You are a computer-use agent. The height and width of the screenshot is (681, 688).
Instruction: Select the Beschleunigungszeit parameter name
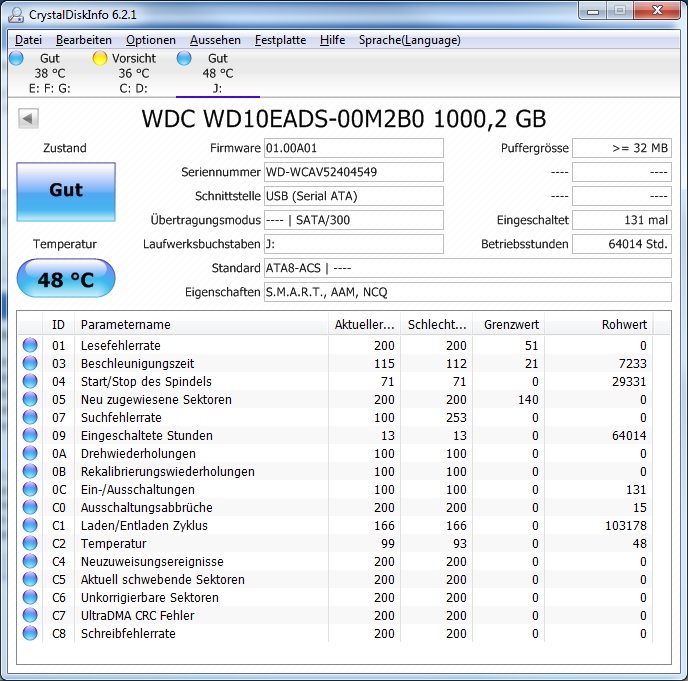(137, 364)
